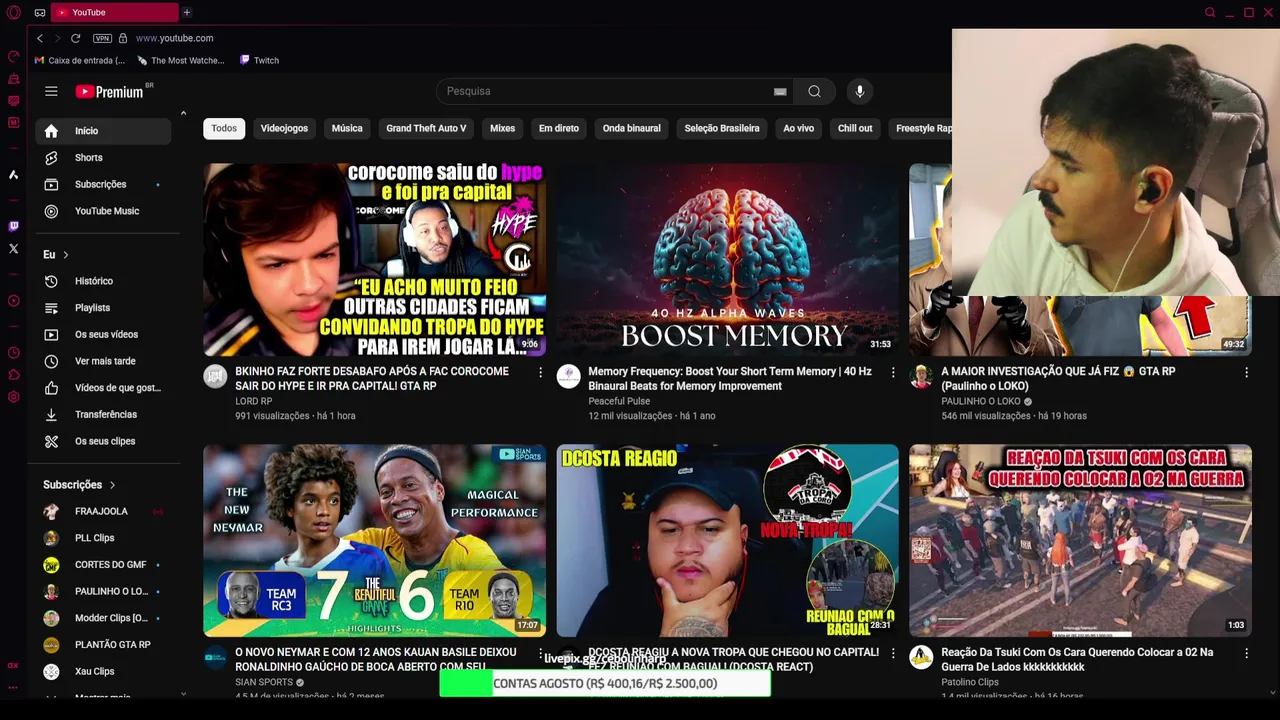
Task: Select the Grand Theft Auto V chip
Action: coord(426,128)
